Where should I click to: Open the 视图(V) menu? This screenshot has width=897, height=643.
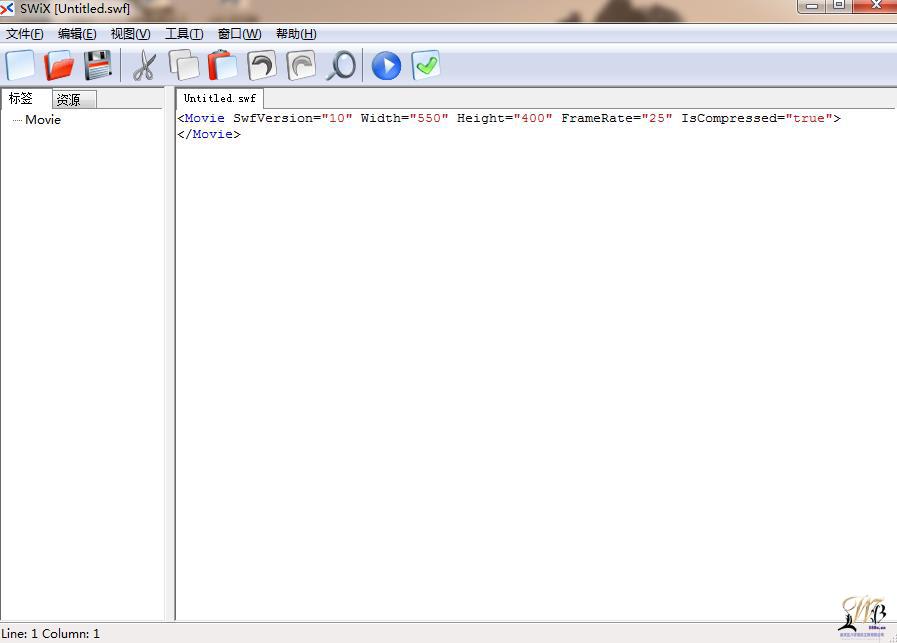tap(130, 34)
